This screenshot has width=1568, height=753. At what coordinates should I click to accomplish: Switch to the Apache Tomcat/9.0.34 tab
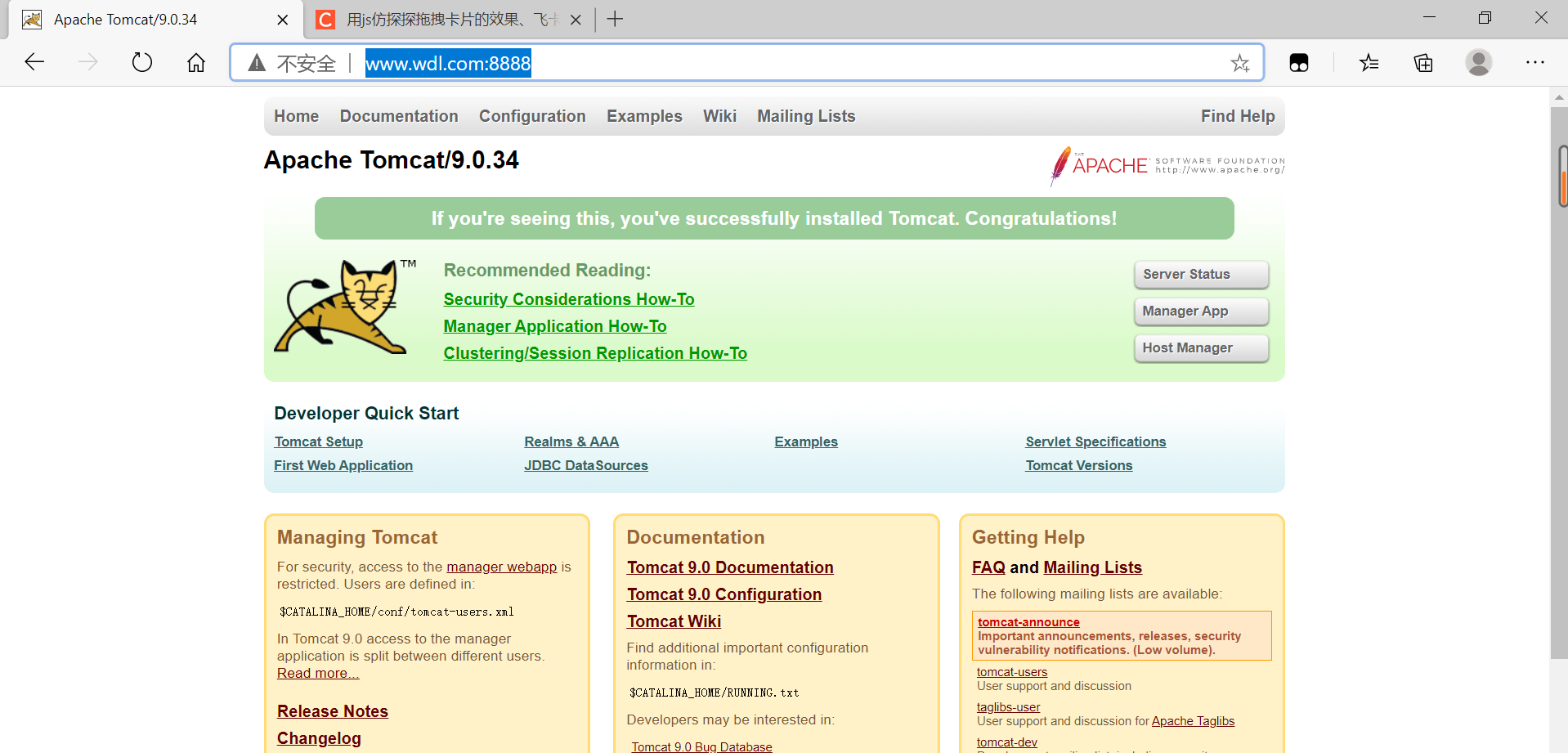coord(155,20)
